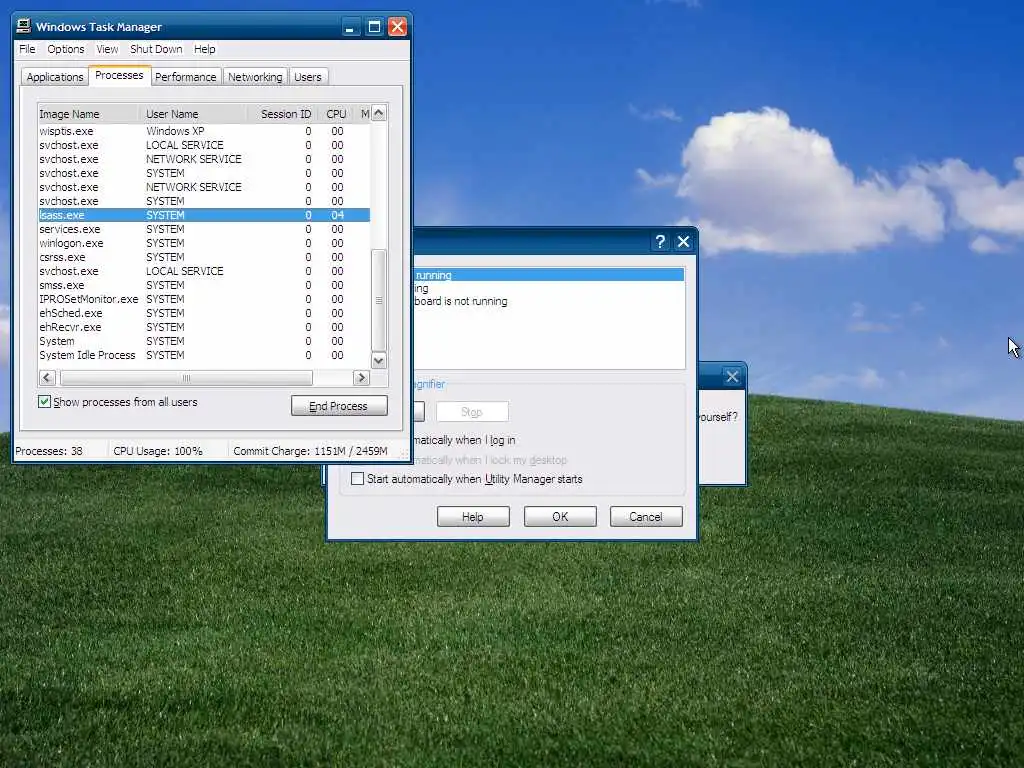Select the highlighted running item in Utility Manager
1024x768 pixels.
[x=549, y=275]
